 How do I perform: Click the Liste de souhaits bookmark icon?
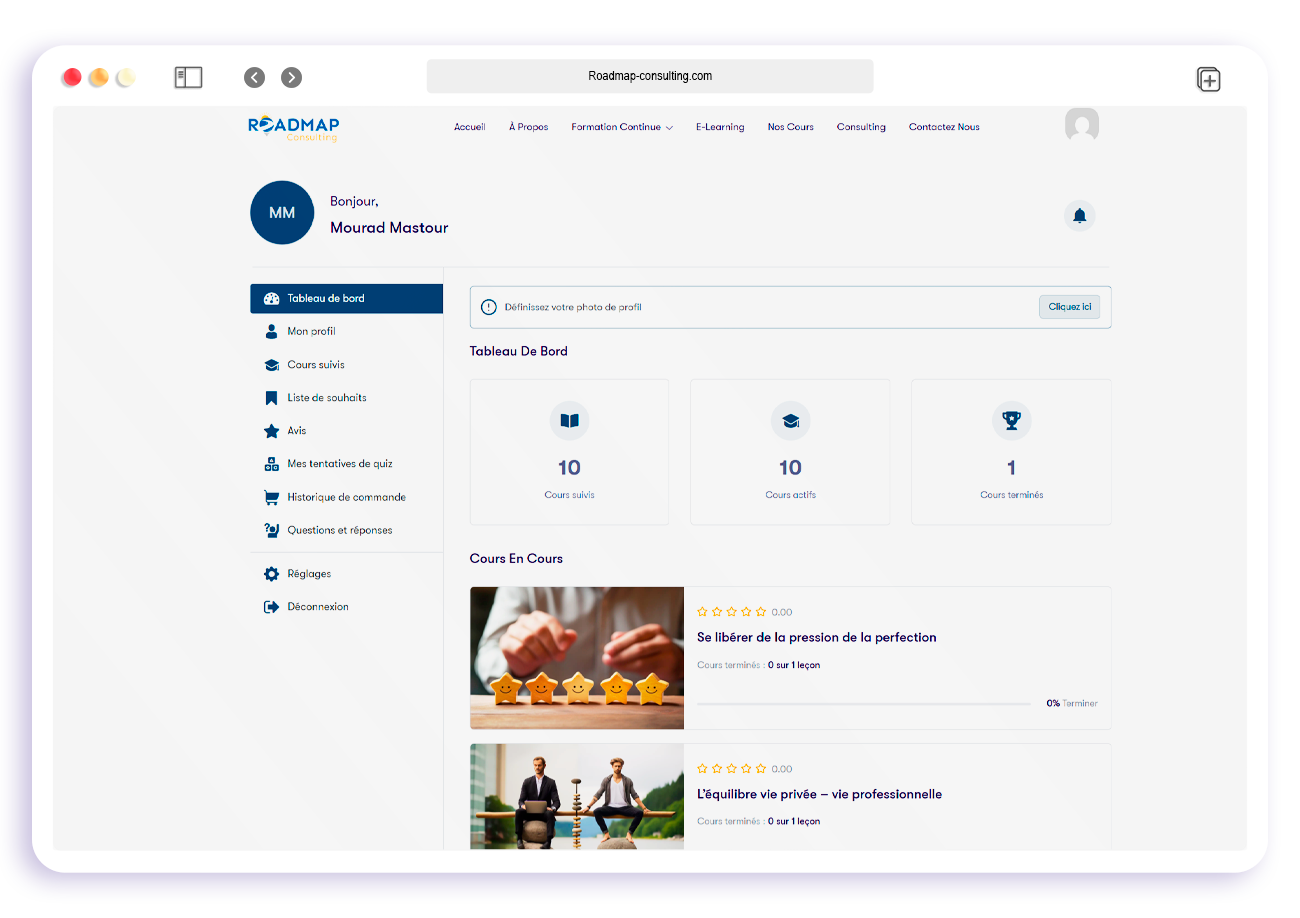(x=271, y=398)
